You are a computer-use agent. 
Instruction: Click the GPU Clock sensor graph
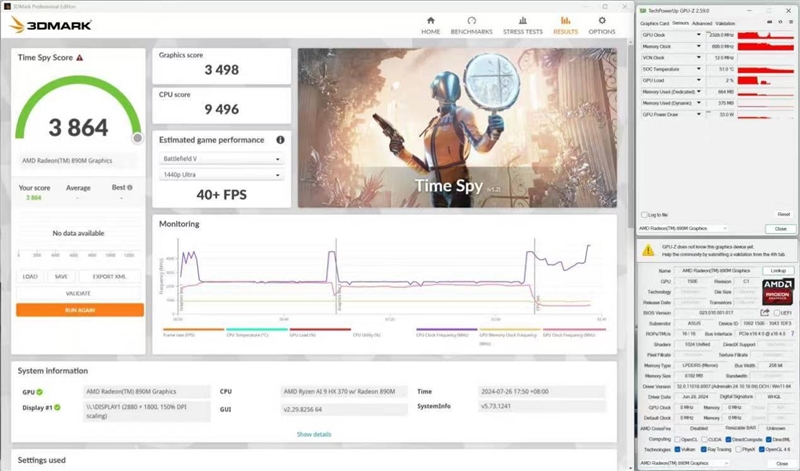coord(766,35)
